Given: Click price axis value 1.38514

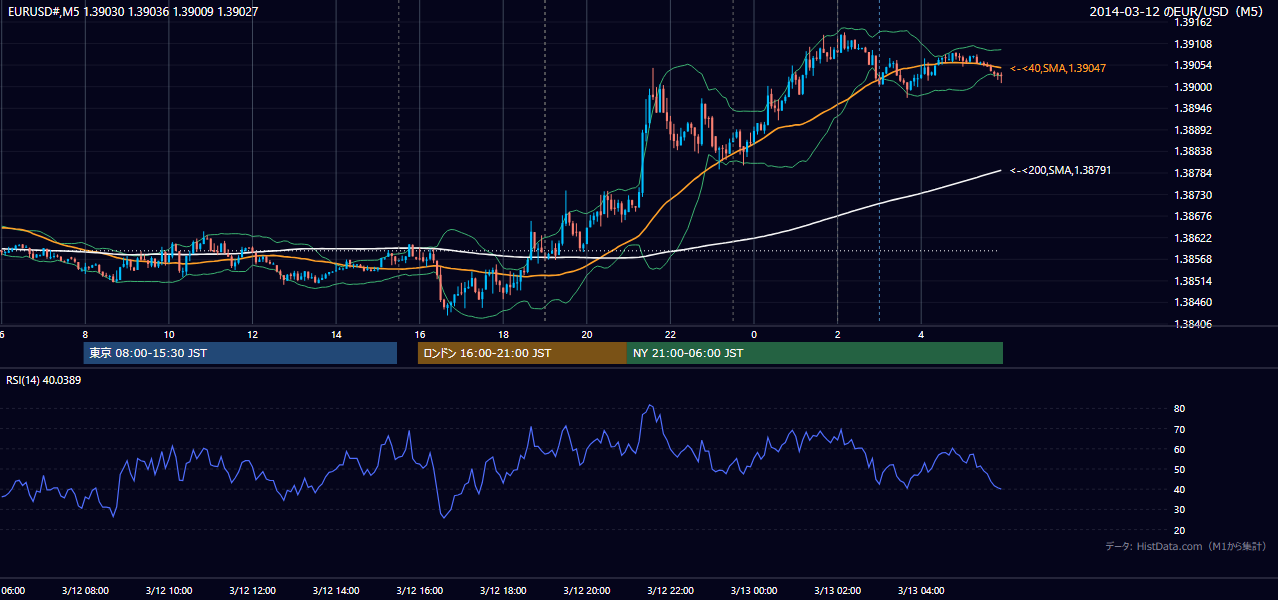Looking at the screenshot, I should point(1192,281).
